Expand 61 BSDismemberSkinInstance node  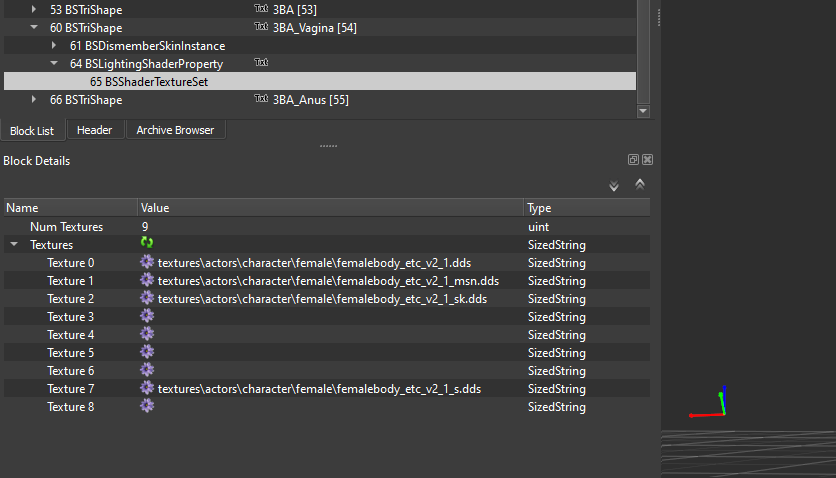[x=53, y=45]
